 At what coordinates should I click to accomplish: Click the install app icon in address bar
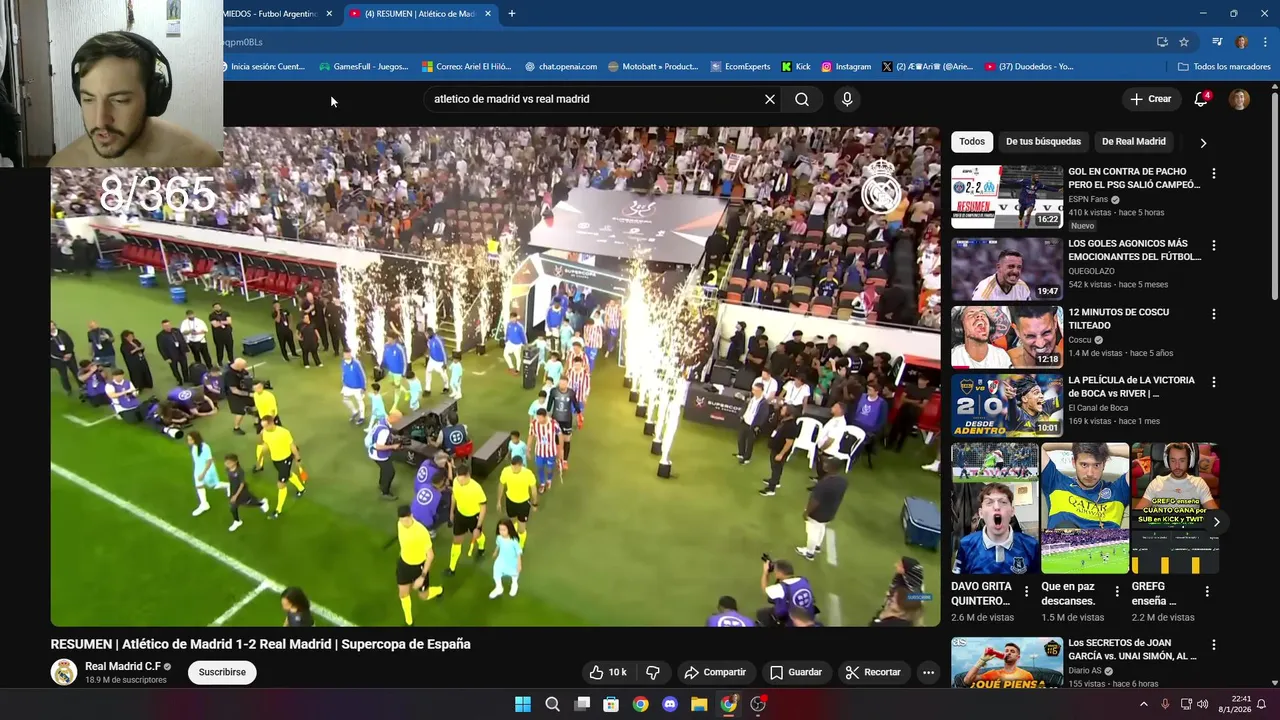[x=1162, y=42]
